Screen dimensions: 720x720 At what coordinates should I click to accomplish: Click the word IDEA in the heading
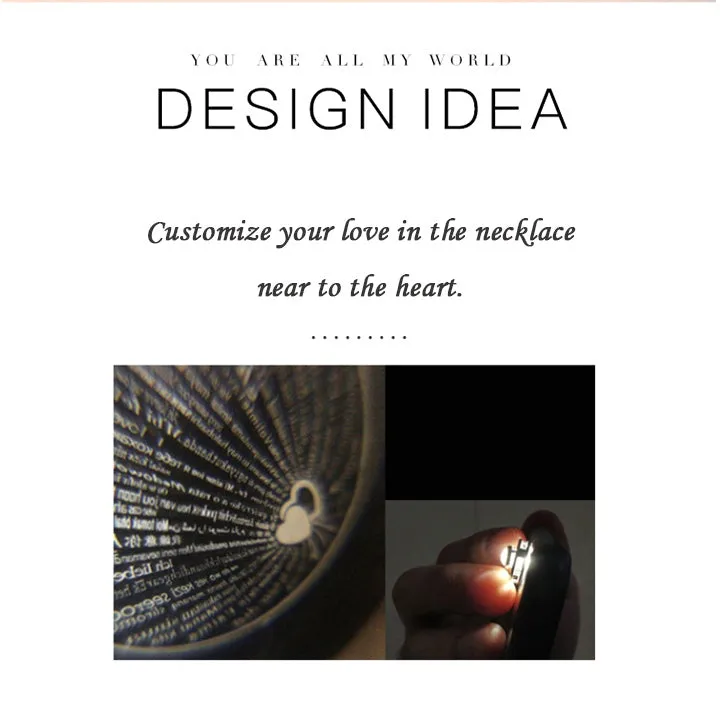[x=495, y=109]
